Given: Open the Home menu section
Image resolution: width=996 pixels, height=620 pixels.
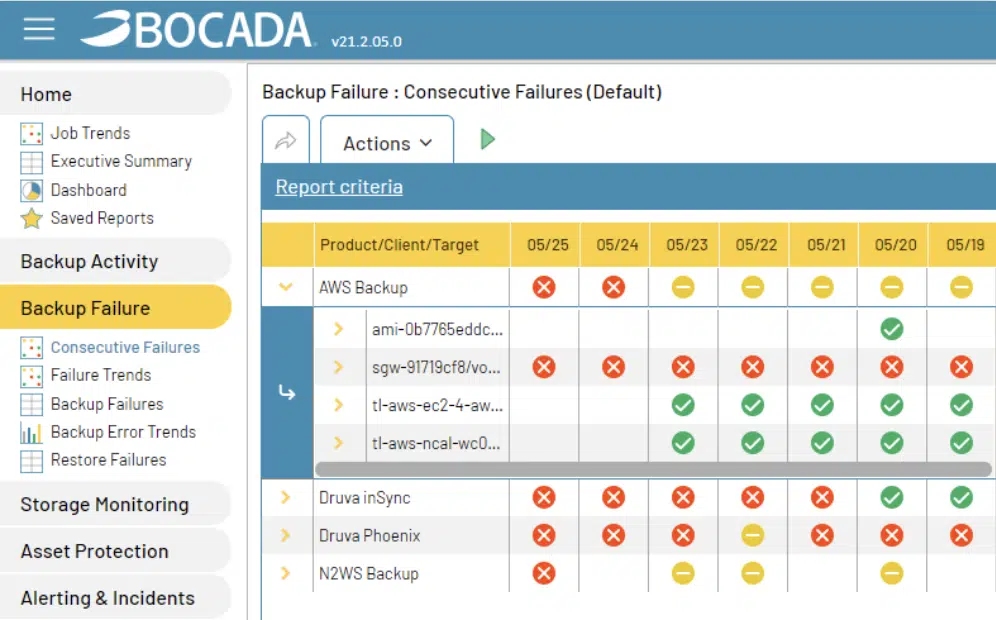Looking at the screenshot, I should click(116, 94).
